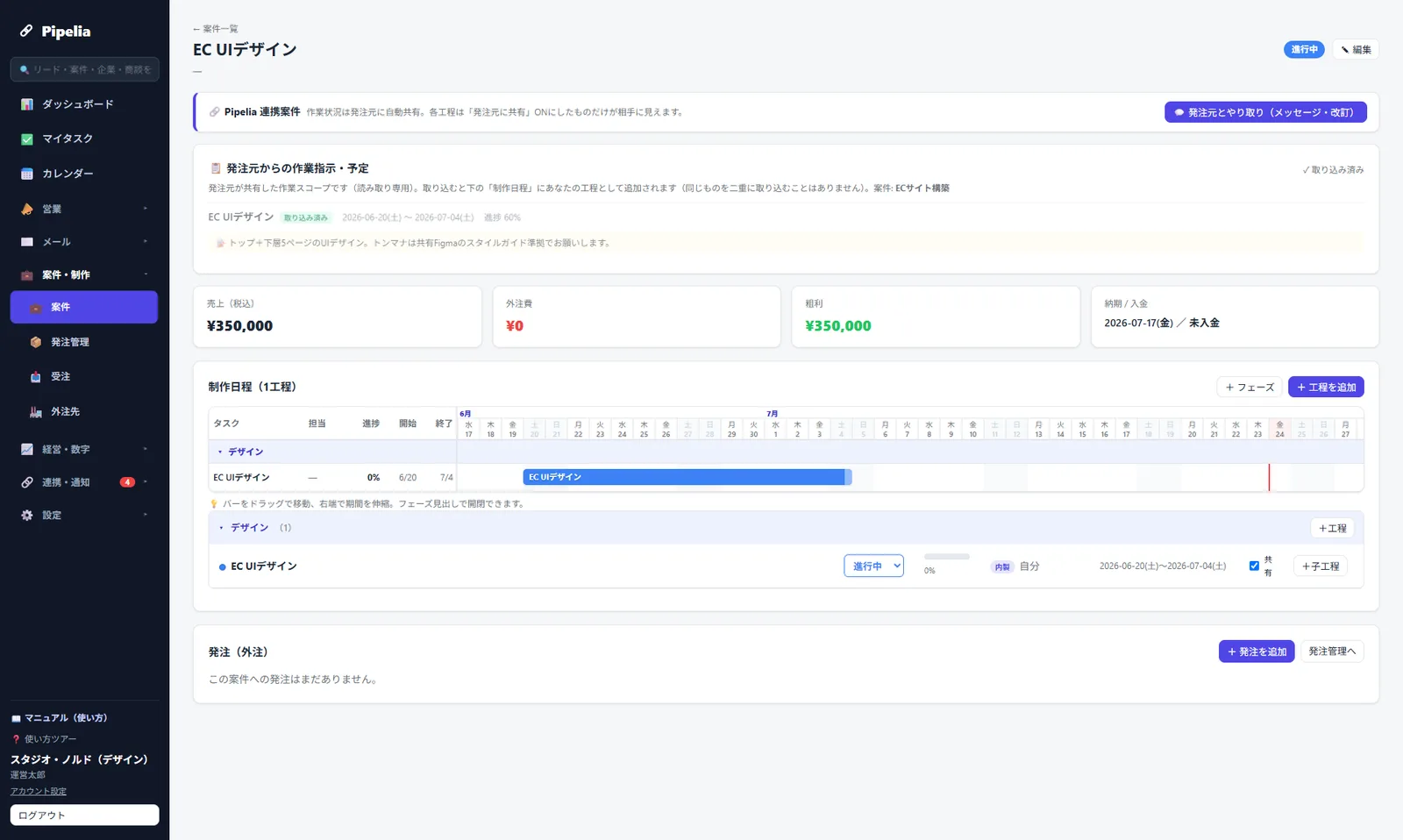
Task: Toggle the 共有 checkbox for EC UIデザイン
Action: pyautogui.click(x=1254, y=566)
